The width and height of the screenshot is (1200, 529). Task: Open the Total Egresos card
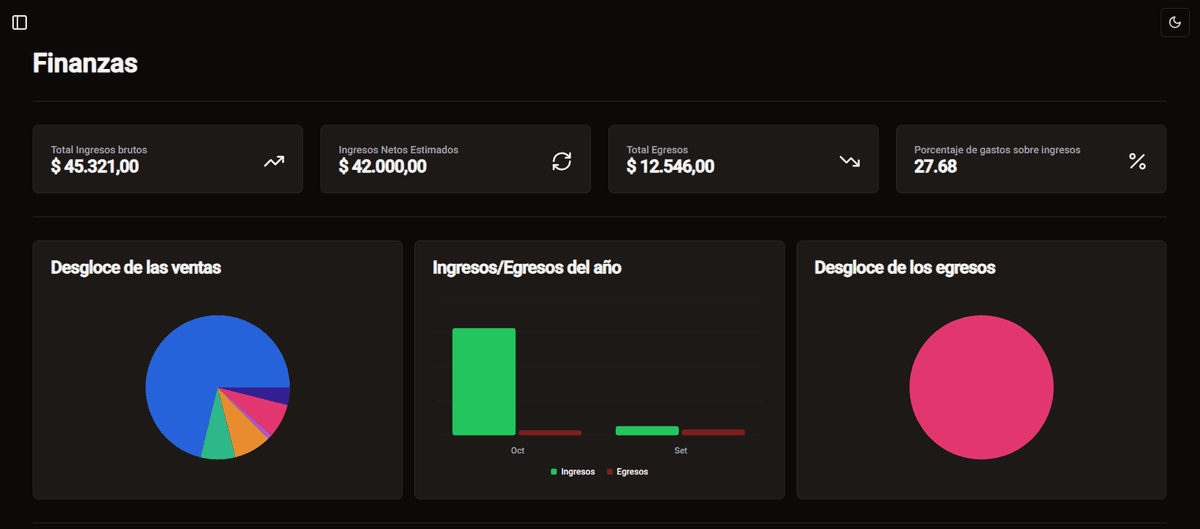(743, 159)
